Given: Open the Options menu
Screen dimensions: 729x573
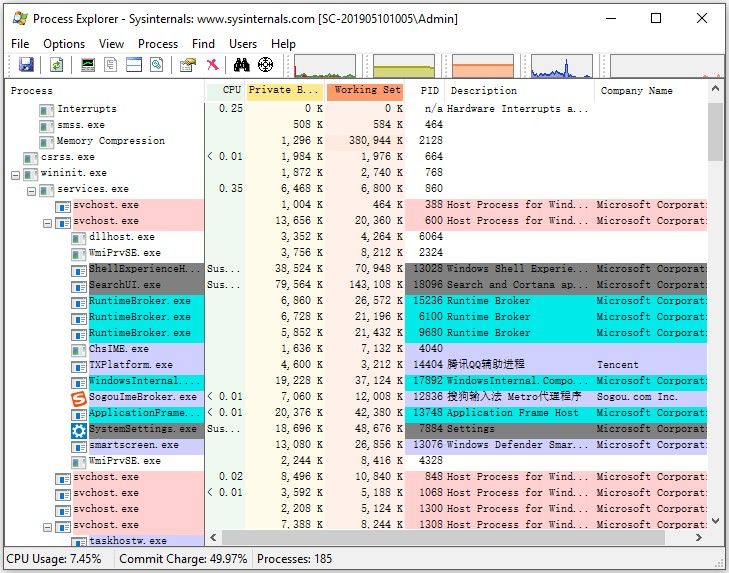Looking at the screenshot, I should tap(64, 44).
